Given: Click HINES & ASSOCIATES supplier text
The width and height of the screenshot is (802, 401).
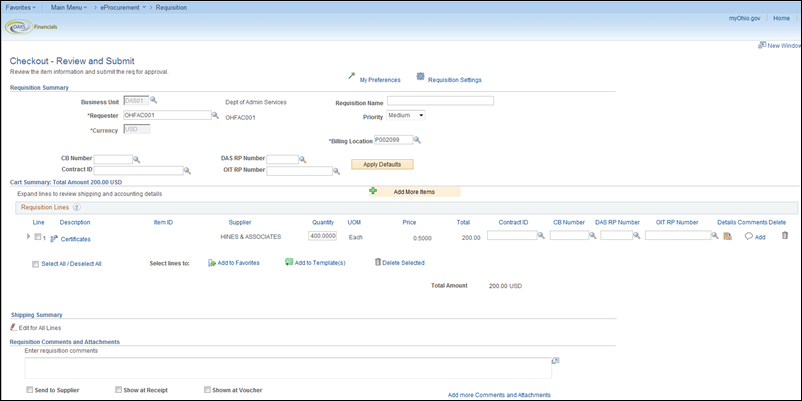Looking at the screenshot, I should (x=251, y=237).
